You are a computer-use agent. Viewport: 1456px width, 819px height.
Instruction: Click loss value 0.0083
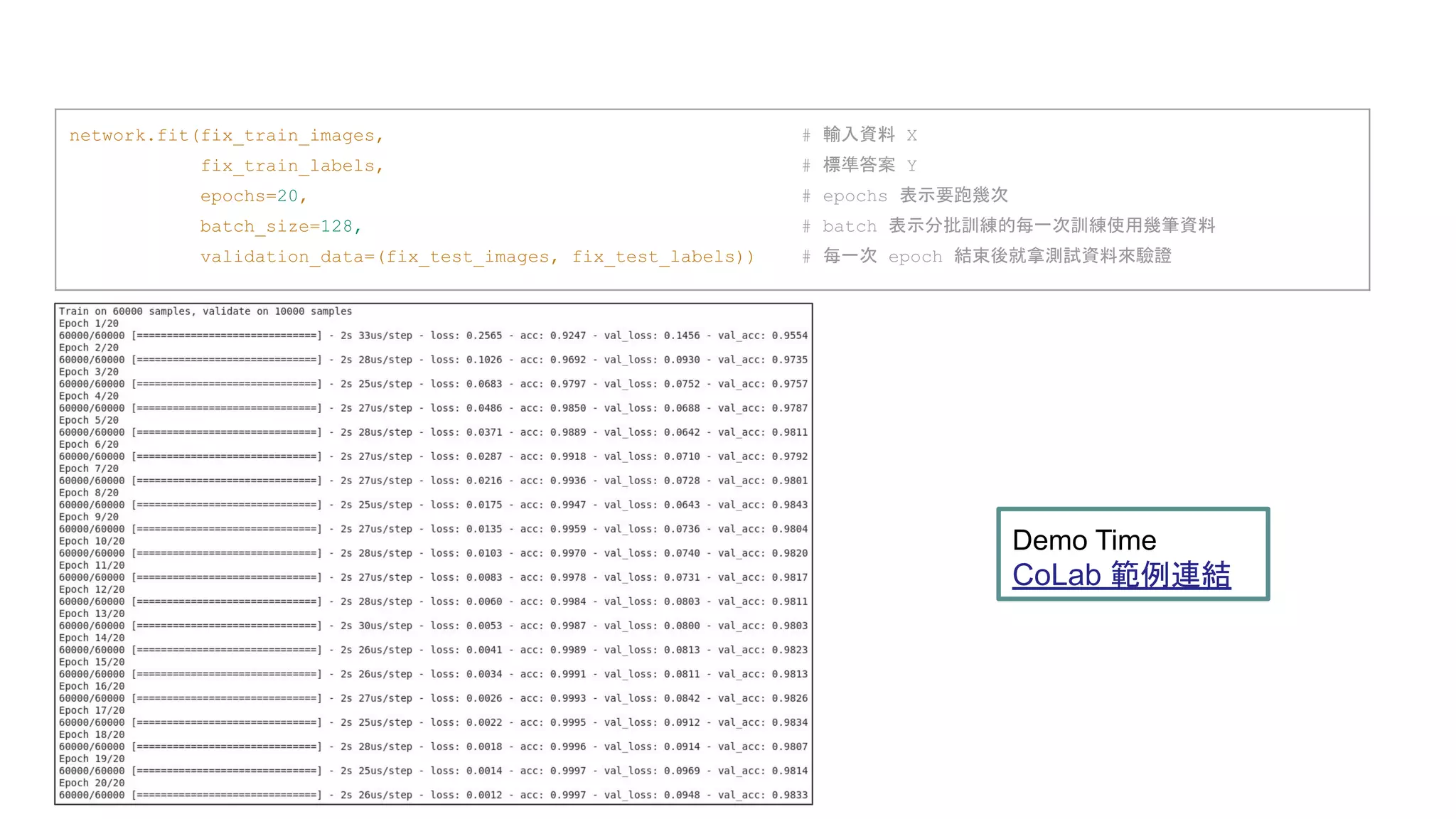pos(484,577)
